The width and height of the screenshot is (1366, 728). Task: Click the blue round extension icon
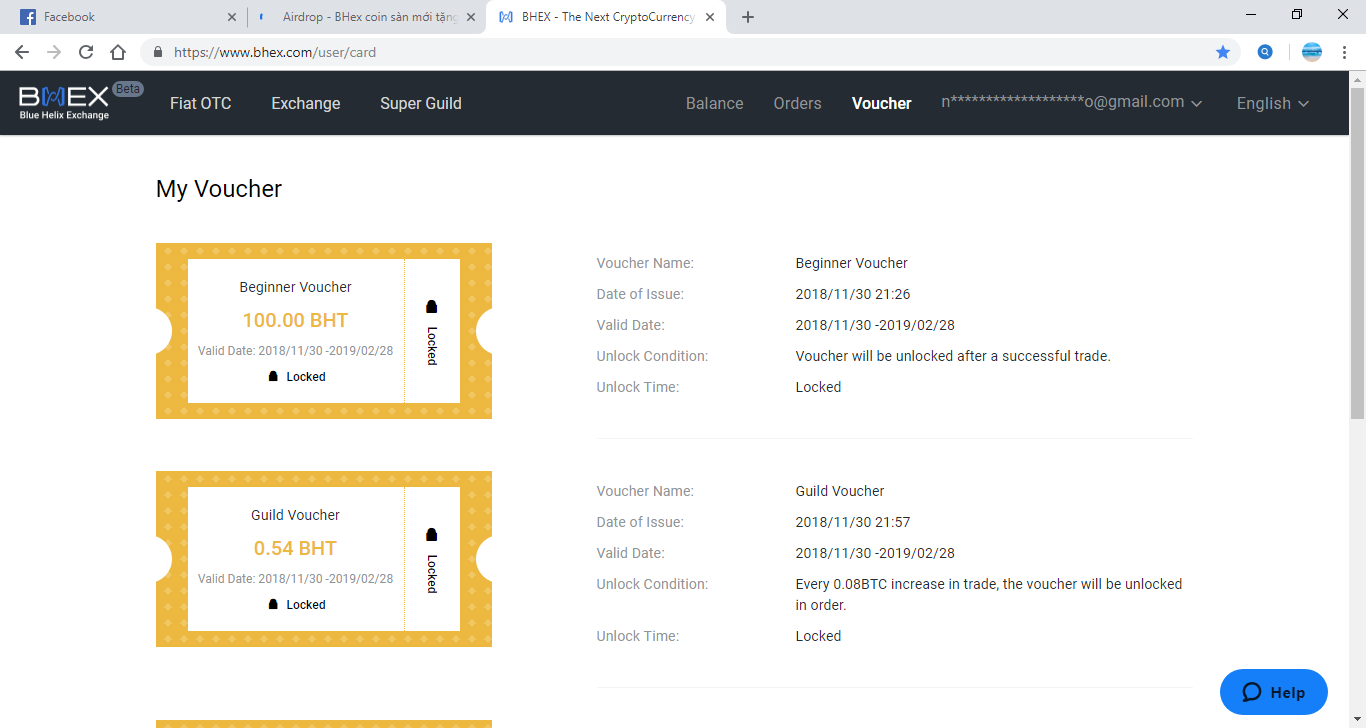click(1265, 52)
